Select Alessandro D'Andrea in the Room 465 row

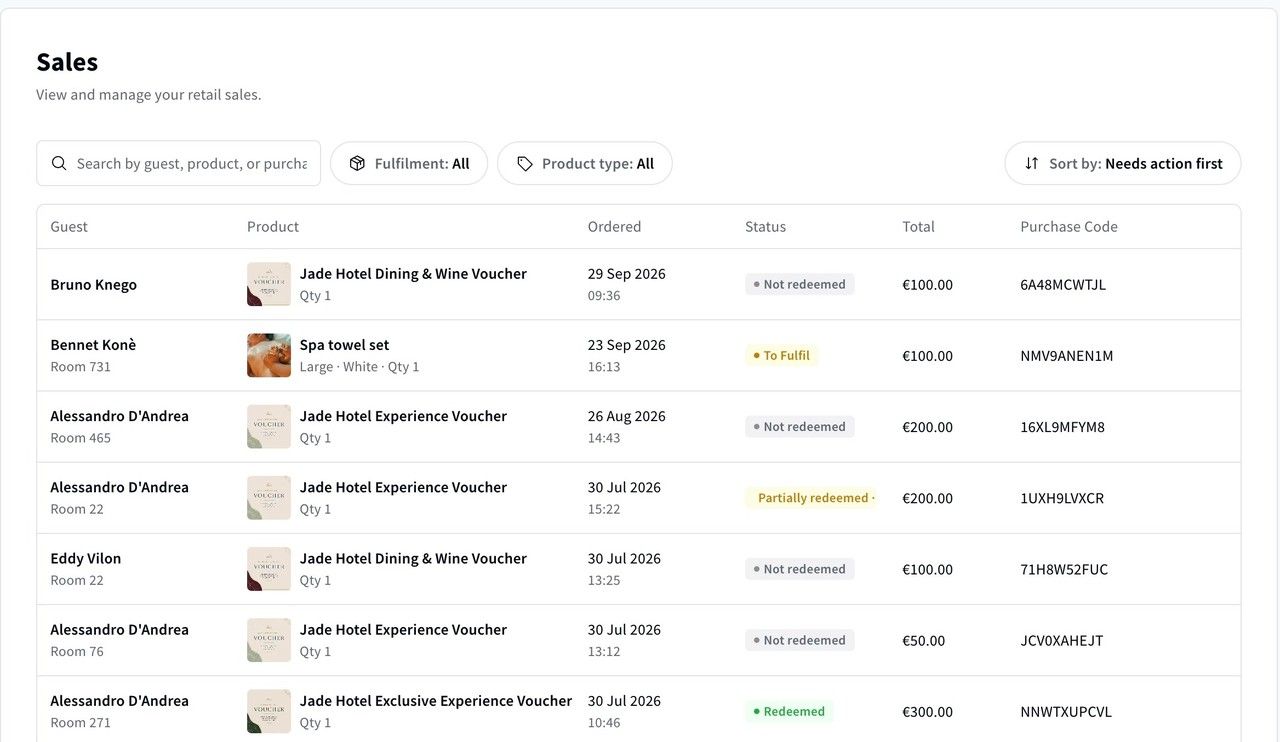(120, 416)
